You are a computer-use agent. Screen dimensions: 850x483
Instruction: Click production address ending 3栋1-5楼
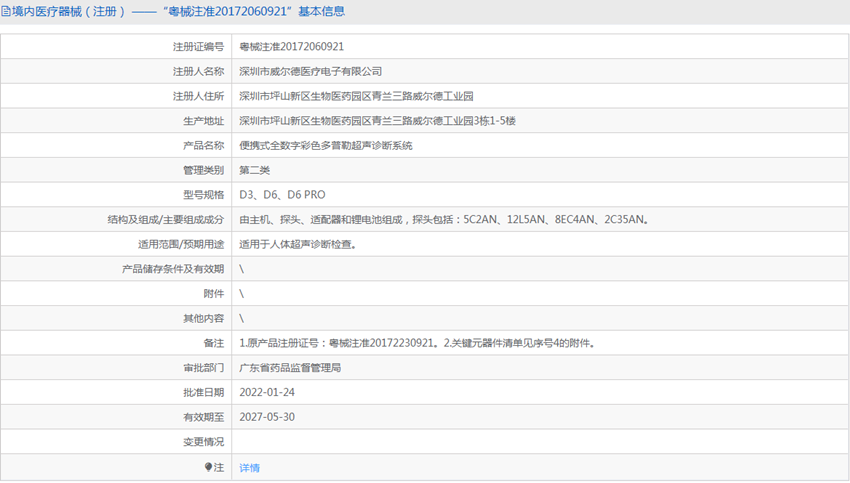click(377, 121)
